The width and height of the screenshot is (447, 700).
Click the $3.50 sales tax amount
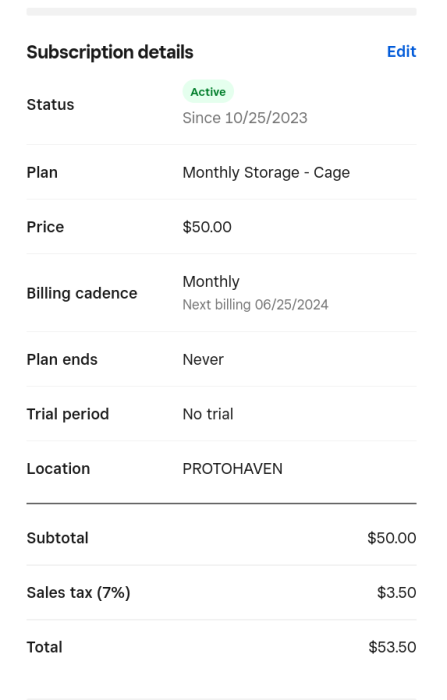pos(397,592)
